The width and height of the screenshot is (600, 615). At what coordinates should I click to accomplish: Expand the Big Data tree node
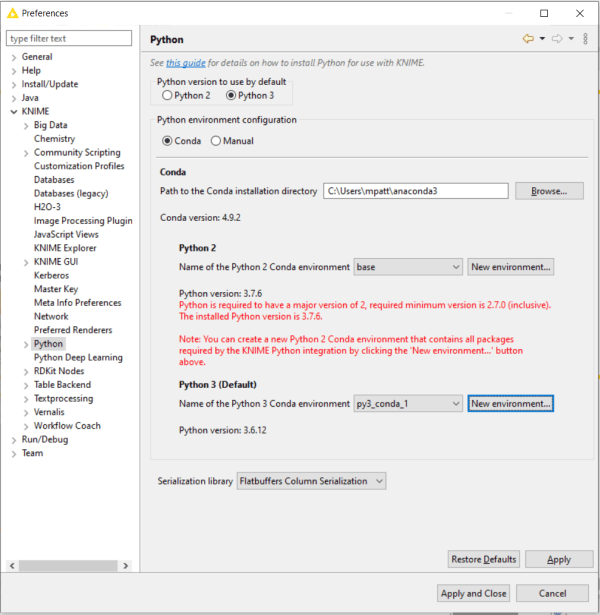[26, 126]
